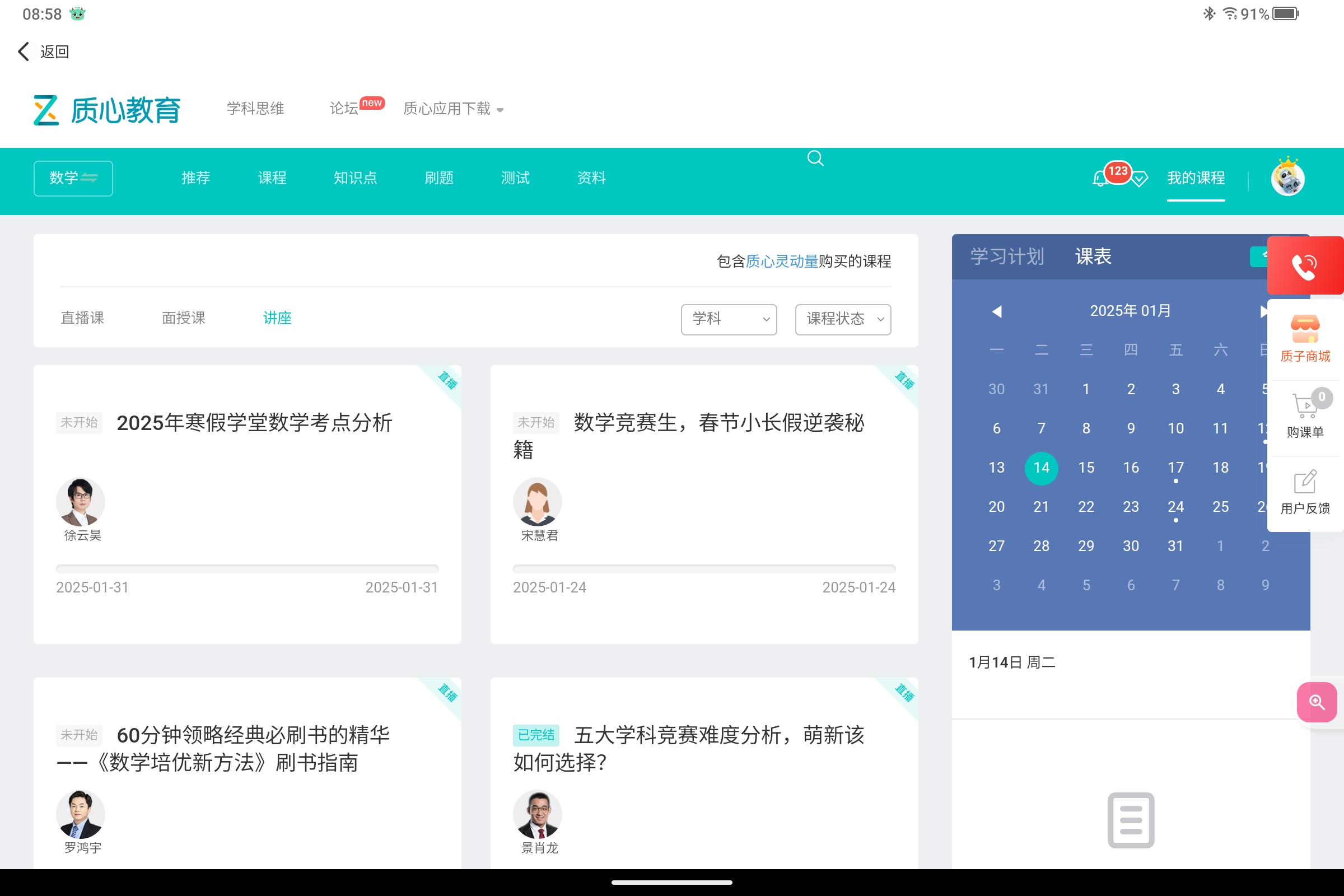Viewport: 1344px width, 896px height.
Task: Expand the 课程状态 dropdown
Action: coord(843,319)
